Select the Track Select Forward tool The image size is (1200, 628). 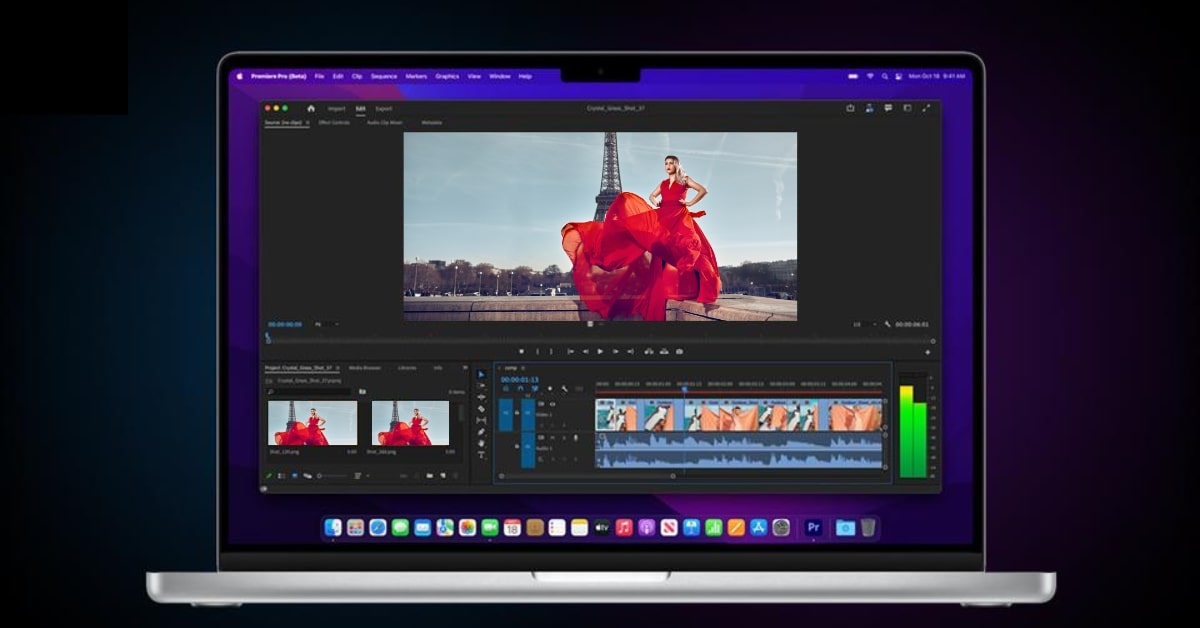click(x=481, y=386)
